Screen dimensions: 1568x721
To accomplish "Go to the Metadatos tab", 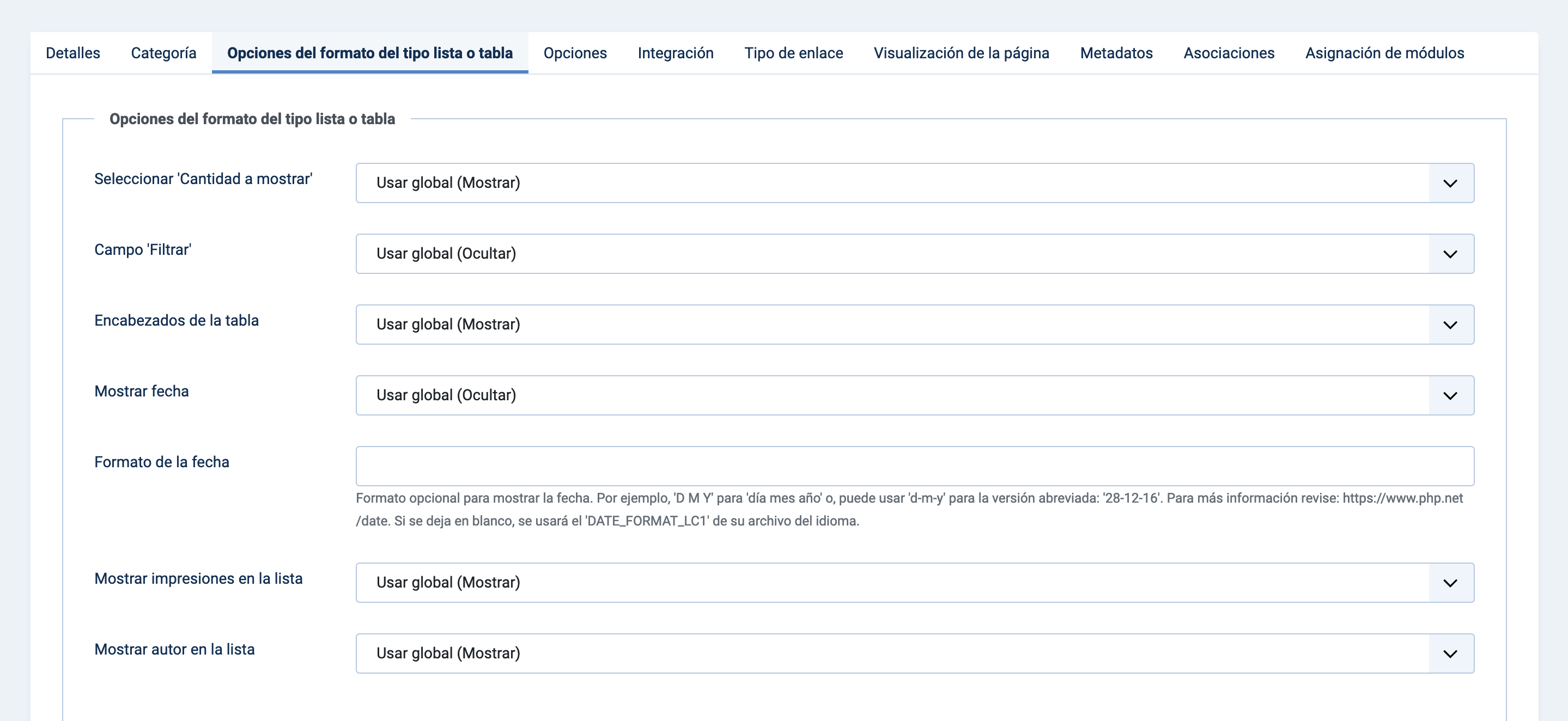I will 1116,53.
